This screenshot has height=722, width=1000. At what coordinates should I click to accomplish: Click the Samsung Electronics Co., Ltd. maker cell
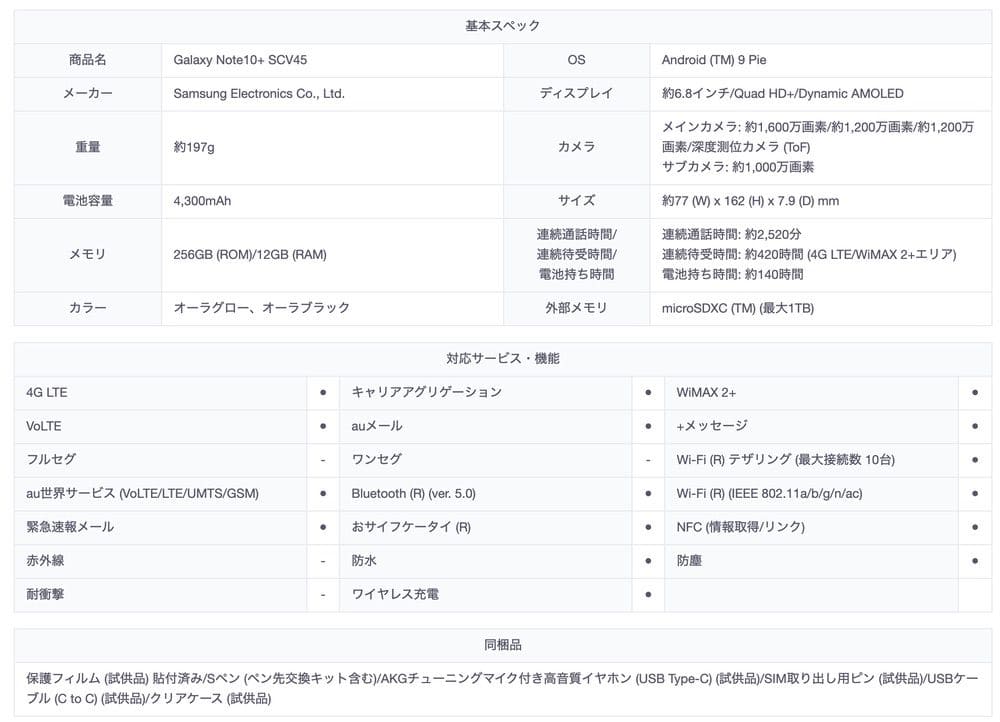pyautogui.click(x=259, y=94)
